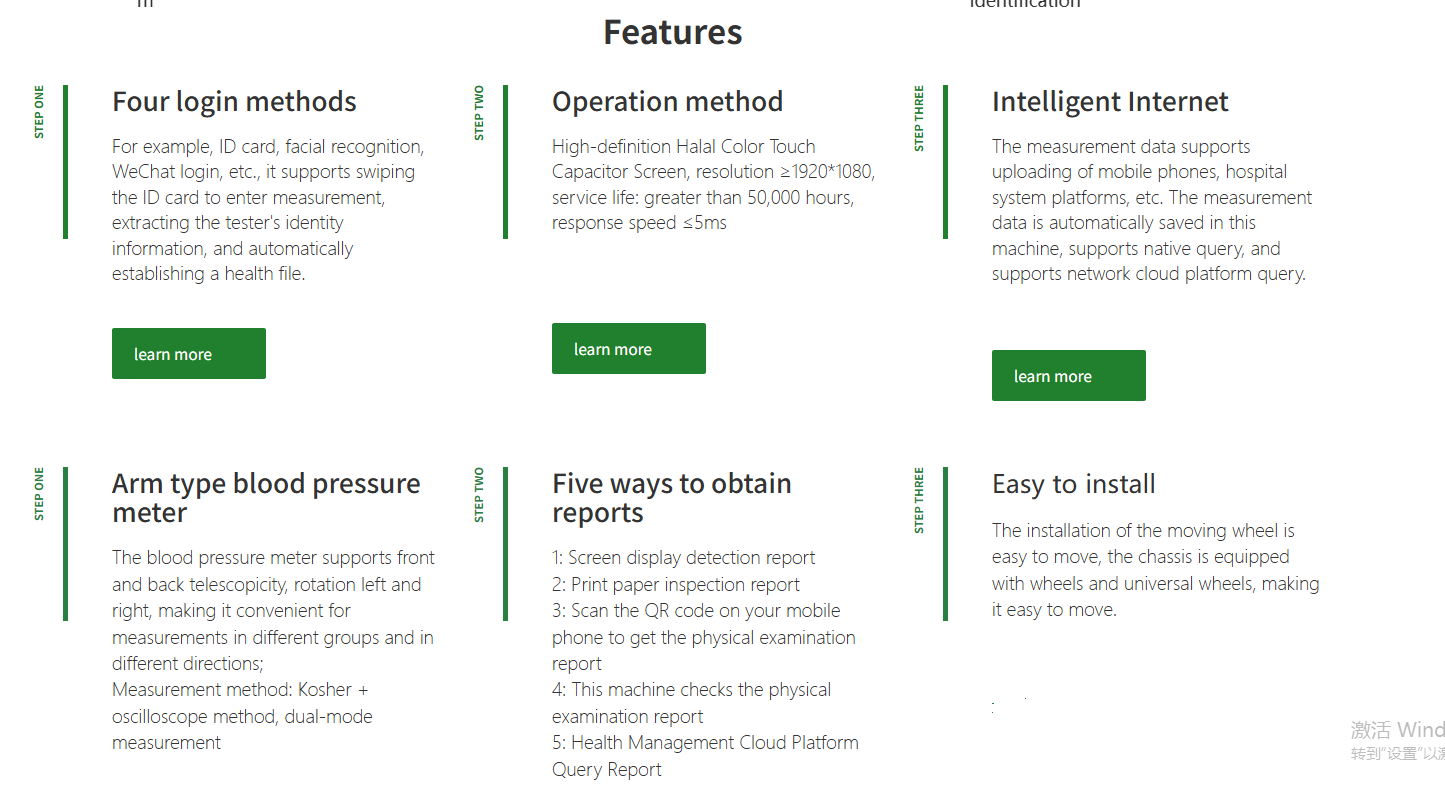Click learn more under Four login methods
This screenshot has width=1445, height=791.
tap(188, 354)
